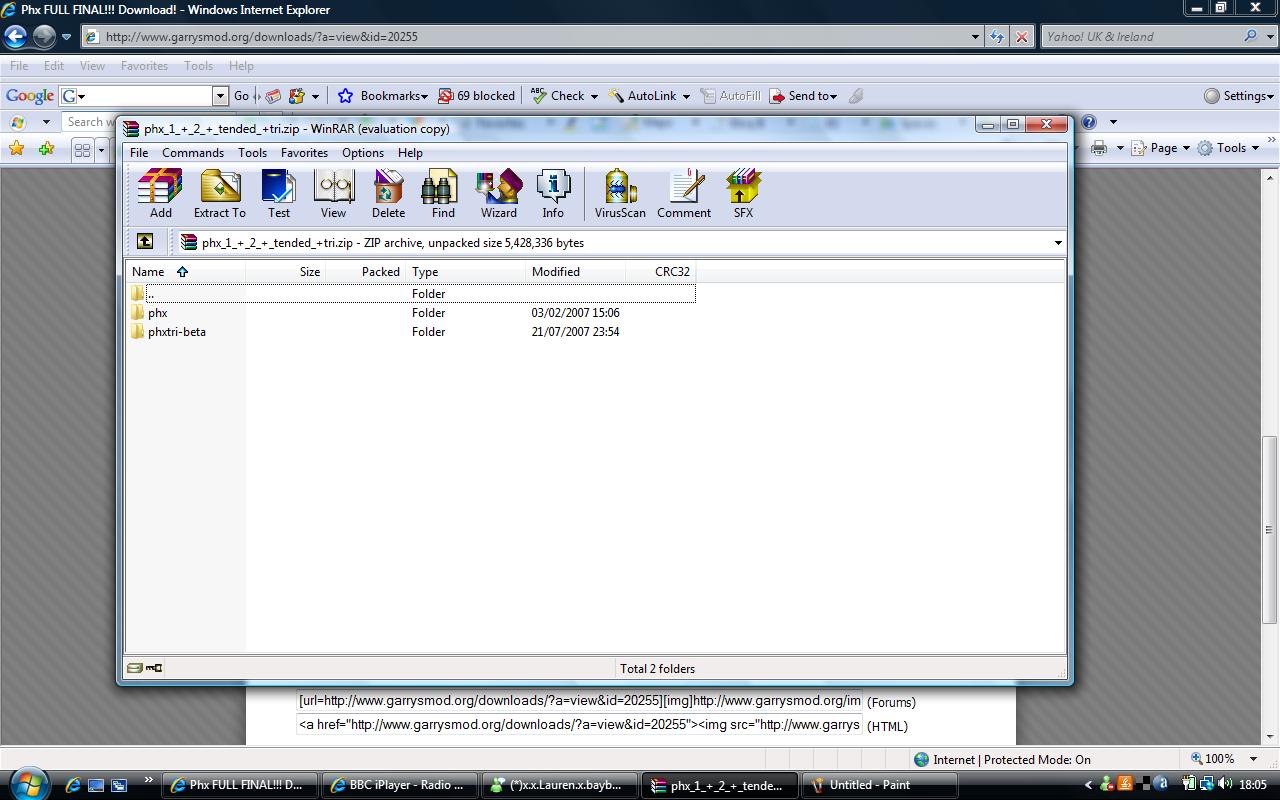1280x800 pixels.
Task: Open the IE Page menu dropdown
Action: 1160,148
